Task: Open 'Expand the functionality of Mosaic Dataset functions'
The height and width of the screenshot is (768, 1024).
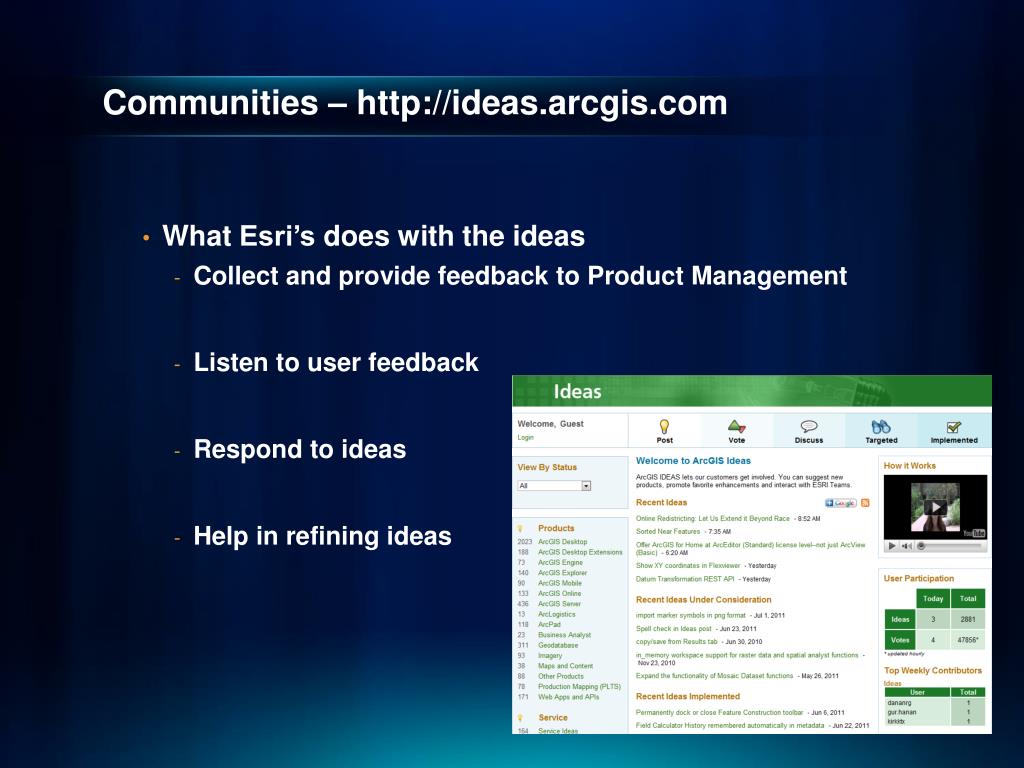Action: click(714, 676)
